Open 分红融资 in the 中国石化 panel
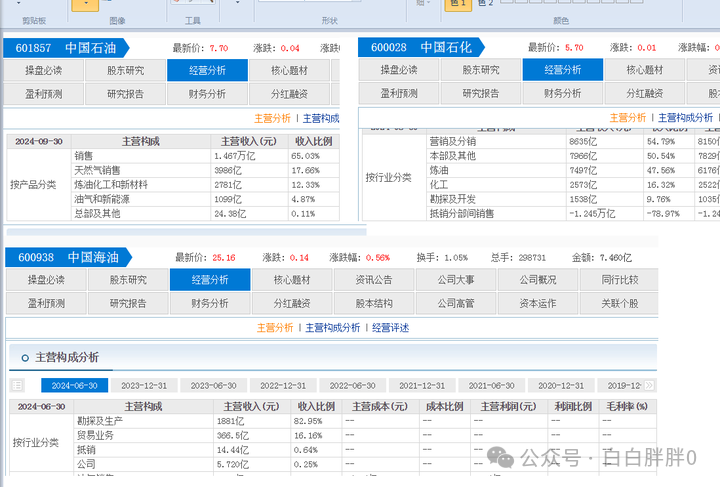 [x=645, y=93]
